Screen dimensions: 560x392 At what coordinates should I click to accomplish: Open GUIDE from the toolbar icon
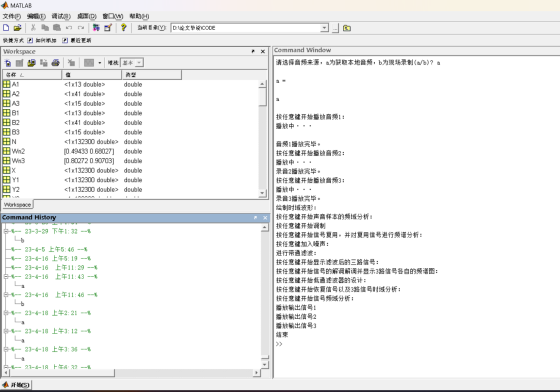(108, 28)
